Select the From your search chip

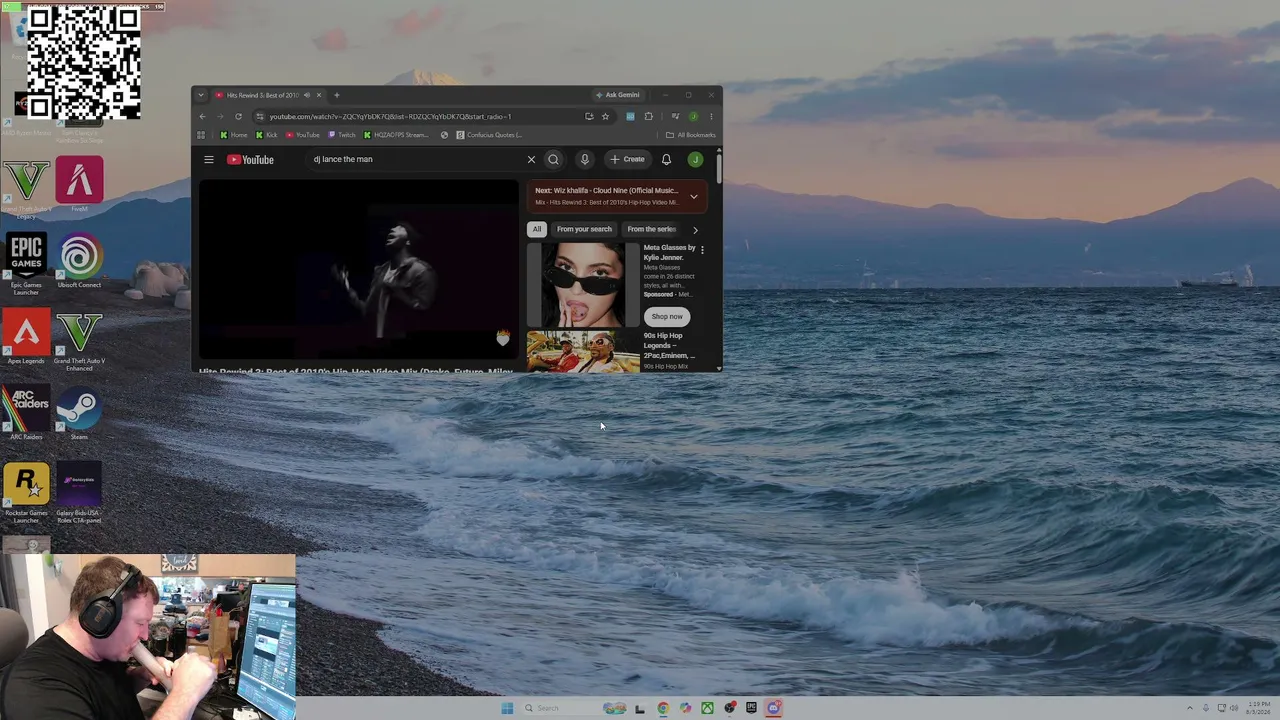tap(584, 229)
